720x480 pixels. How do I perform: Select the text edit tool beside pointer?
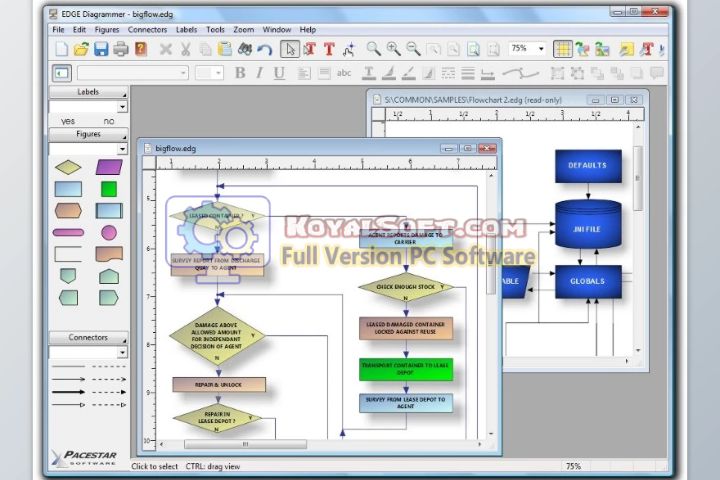(309, 49)
